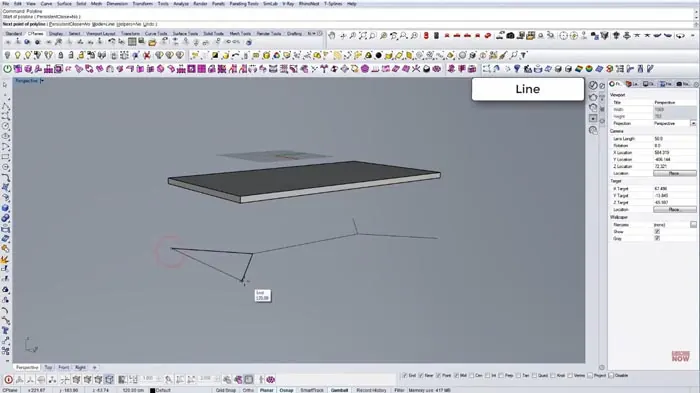The image size is (700, 393).
Task: Click the dark light bulb Hide objects icon
Action: pos(7,55)
